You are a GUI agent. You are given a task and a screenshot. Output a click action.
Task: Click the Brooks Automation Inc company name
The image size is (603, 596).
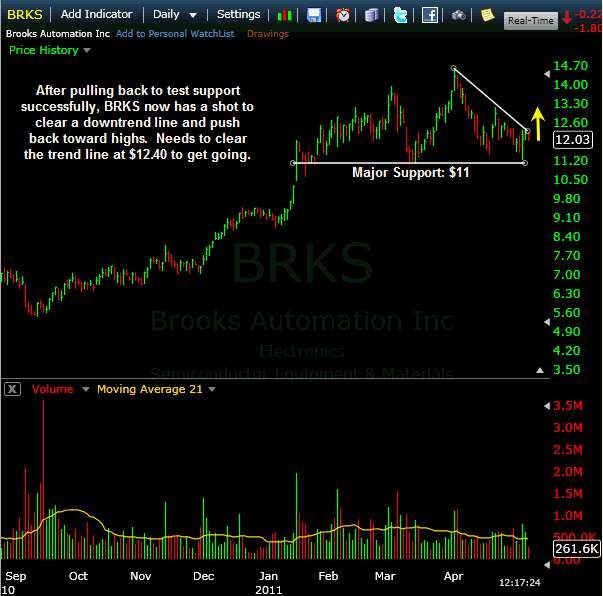pyautogui.click(x=58, y=34)
